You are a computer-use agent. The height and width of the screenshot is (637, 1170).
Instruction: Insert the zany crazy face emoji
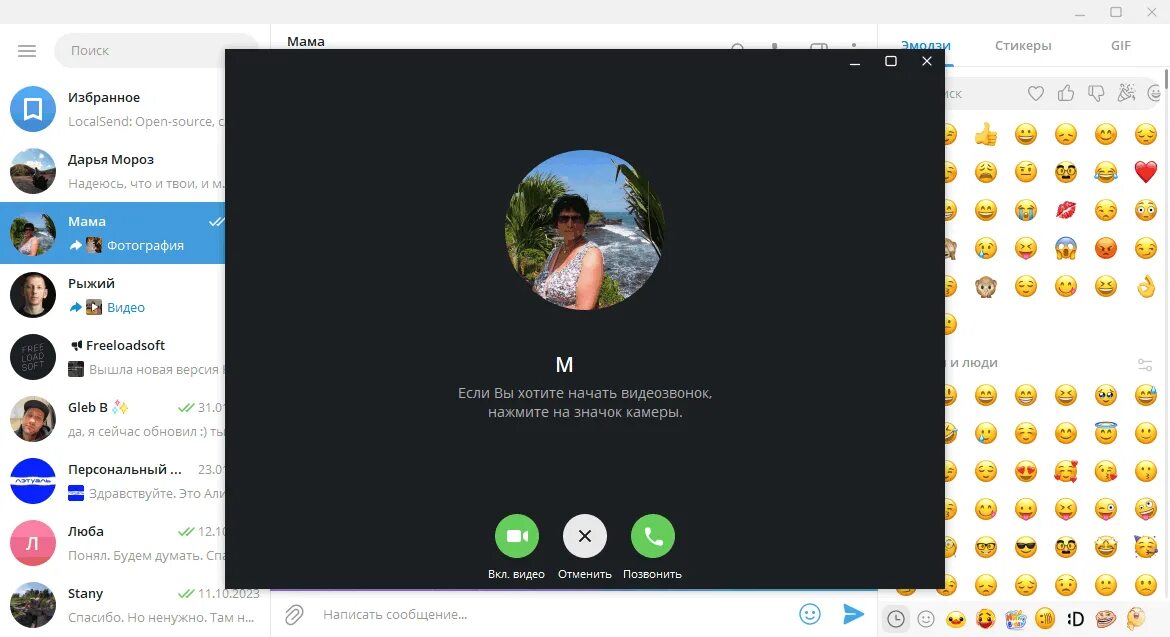[1145, 509]
